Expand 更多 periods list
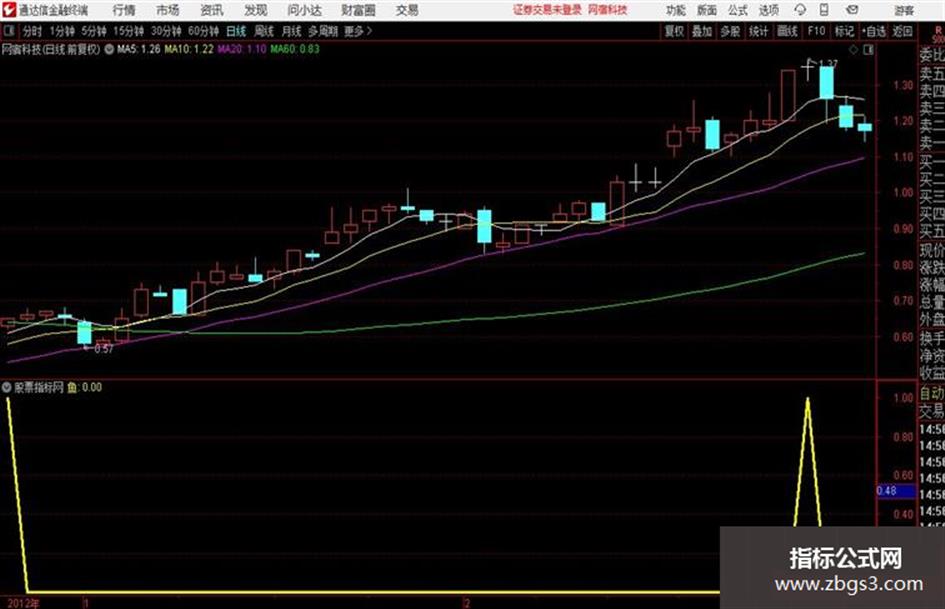The height and width of the screenshot is (609, 945). 358,31
